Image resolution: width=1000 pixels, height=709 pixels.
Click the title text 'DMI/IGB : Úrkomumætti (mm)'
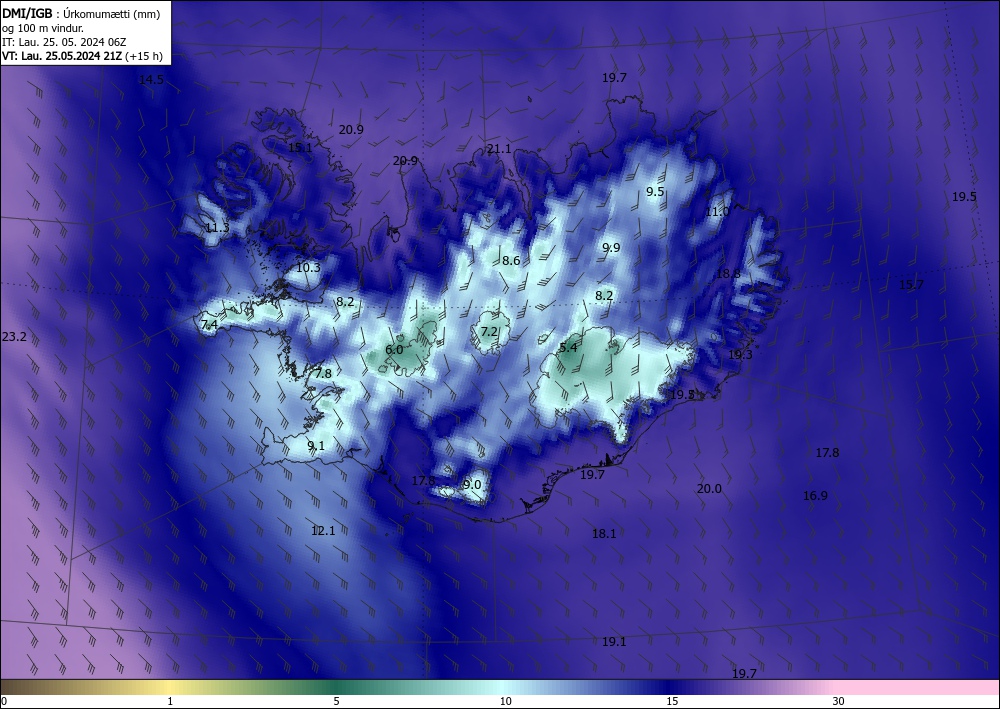(x=81, y=14)
